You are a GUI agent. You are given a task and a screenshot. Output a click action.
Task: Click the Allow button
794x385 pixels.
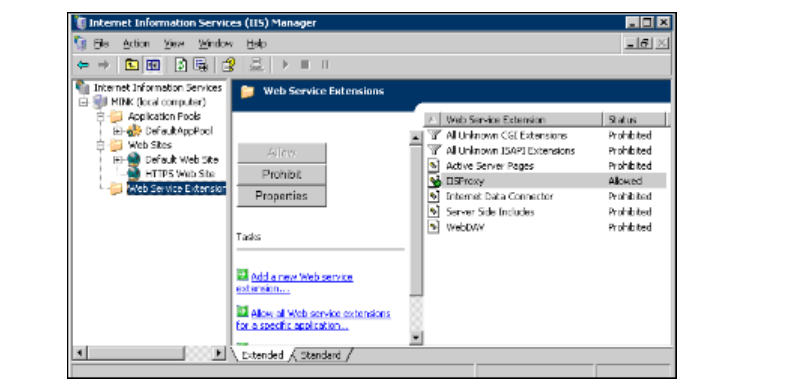(x=282, y=152)
